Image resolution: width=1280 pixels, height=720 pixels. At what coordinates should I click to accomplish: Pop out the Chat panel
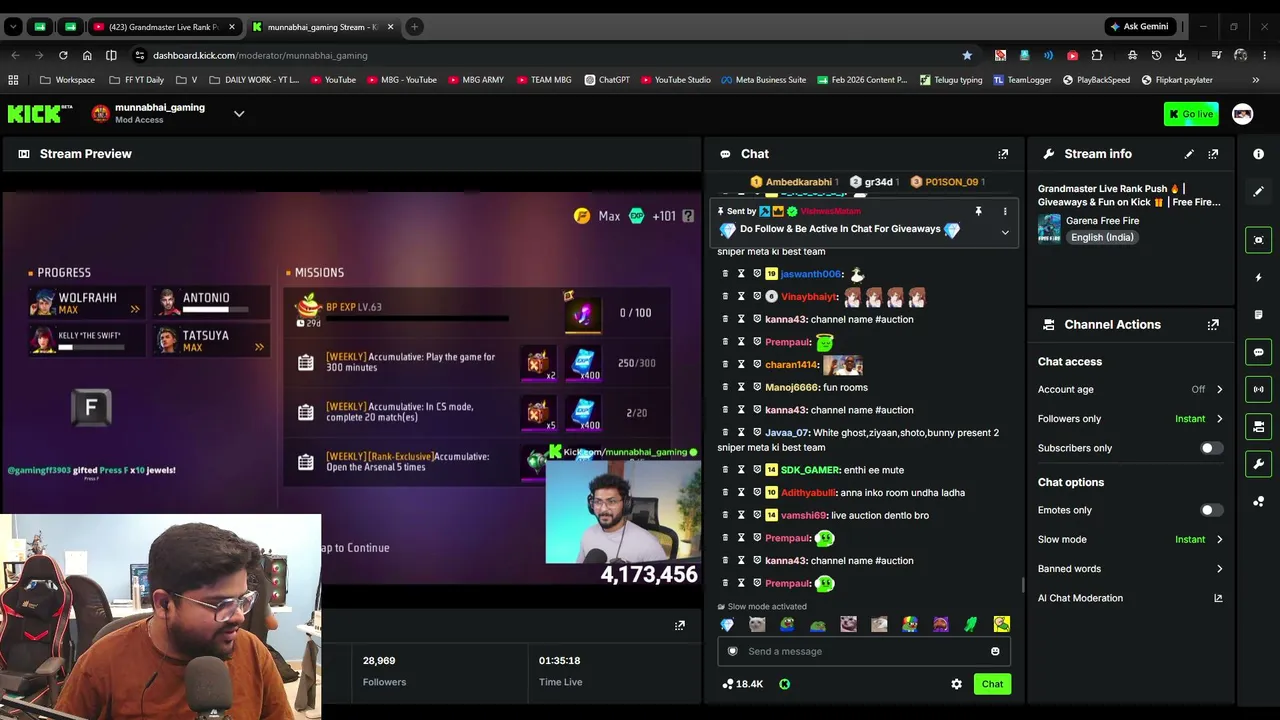(1003, 154)
